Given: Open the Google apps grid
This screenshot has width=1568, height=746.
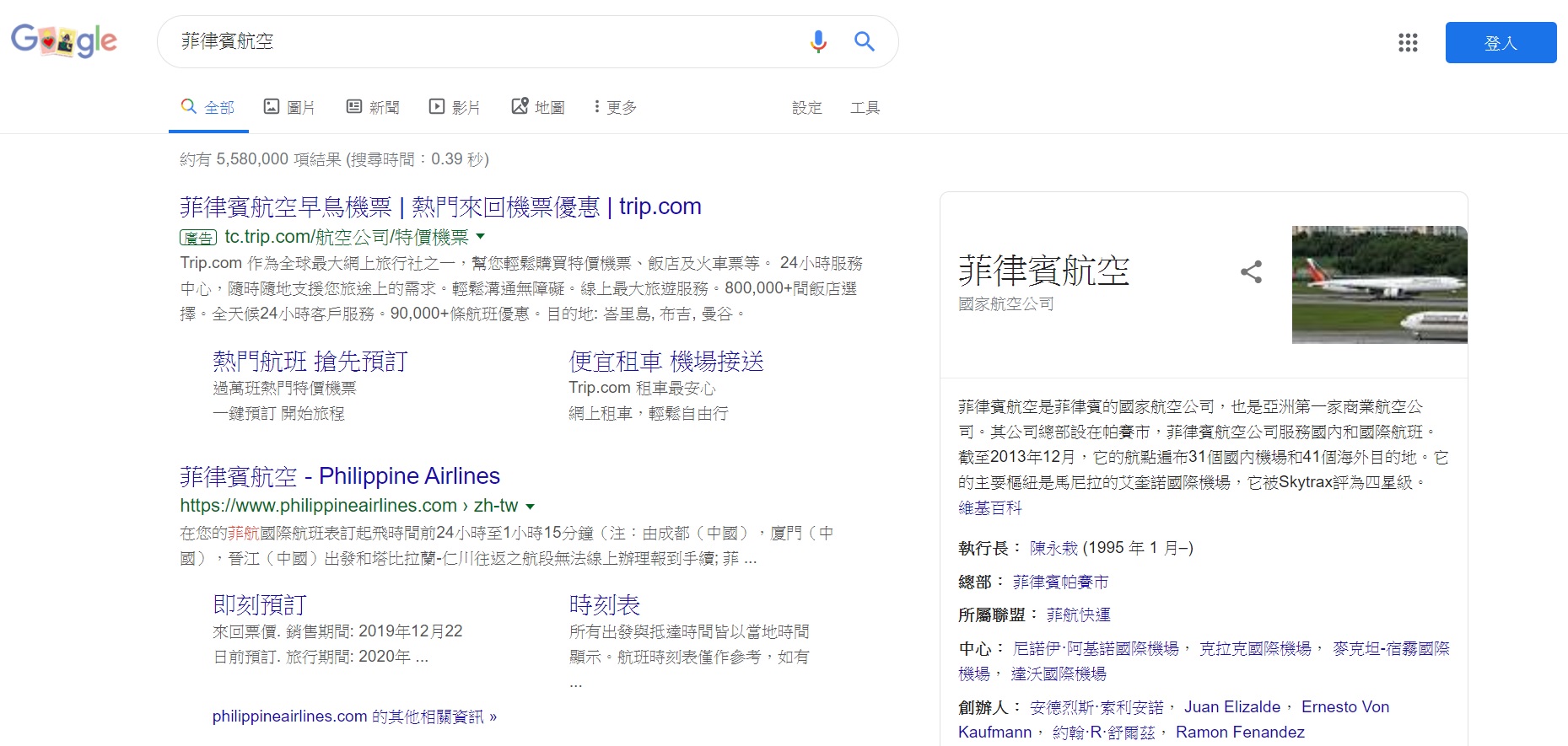Looking at the screenshot, I should tap(1407, 42).
